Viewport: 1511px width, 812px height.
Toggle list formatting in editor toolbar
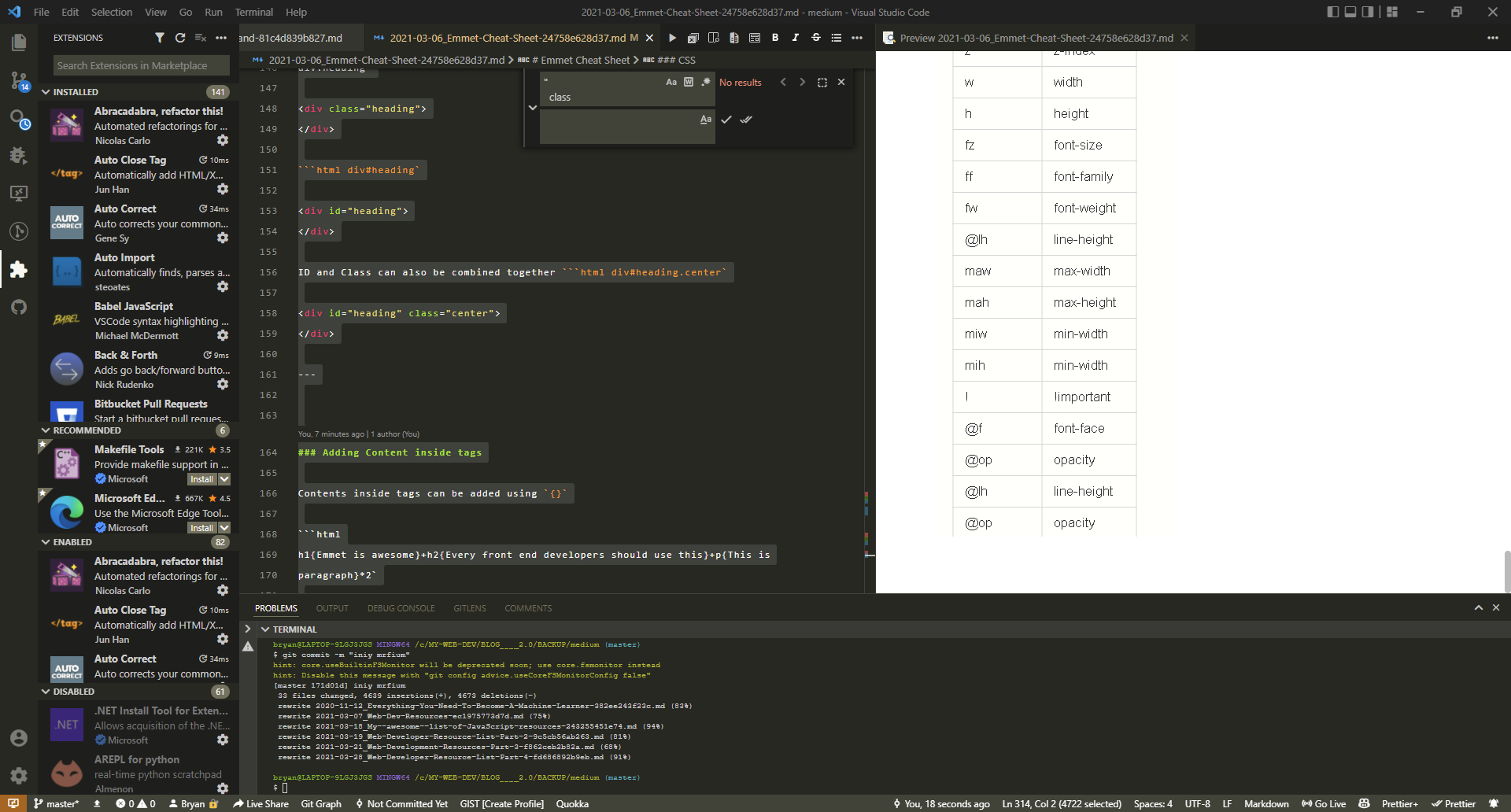(837, 38)
